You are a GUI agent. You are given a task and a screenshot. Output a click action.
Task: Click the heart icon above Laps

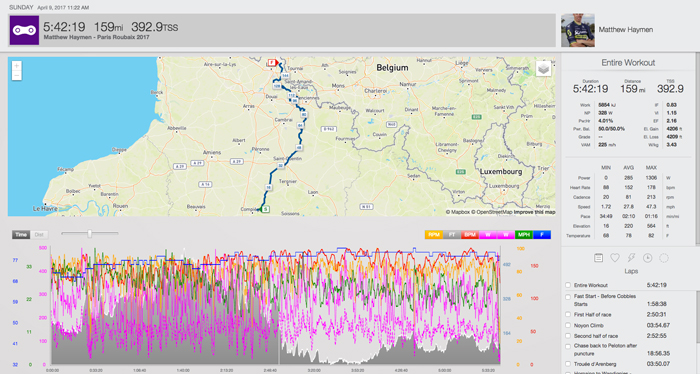[615, 258]
